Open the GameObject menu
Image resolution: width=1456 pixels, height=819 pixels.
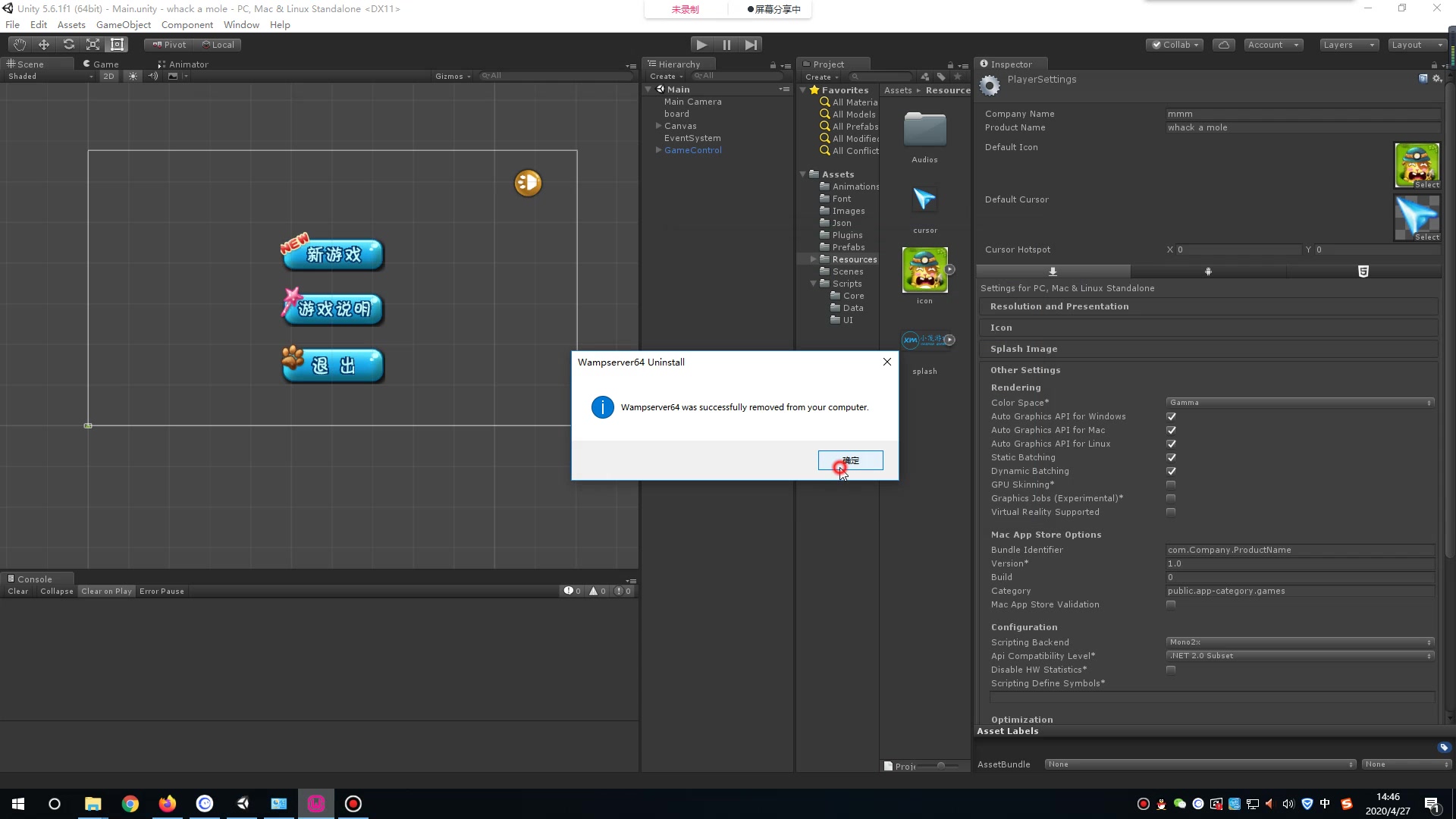[123, 24]
